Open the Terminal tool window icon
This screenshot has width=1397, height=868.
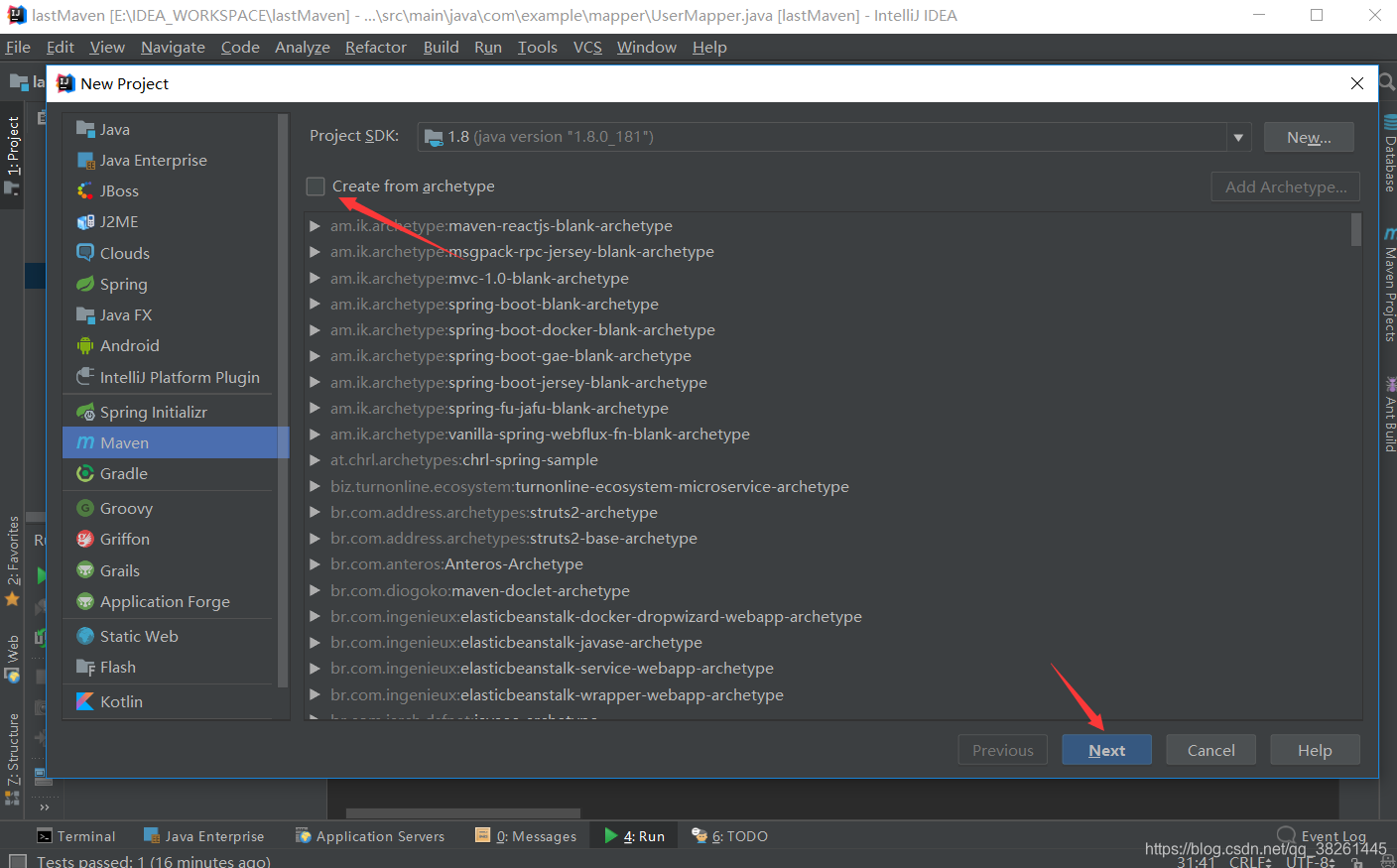pyautogui.click(x=45, y=836)
